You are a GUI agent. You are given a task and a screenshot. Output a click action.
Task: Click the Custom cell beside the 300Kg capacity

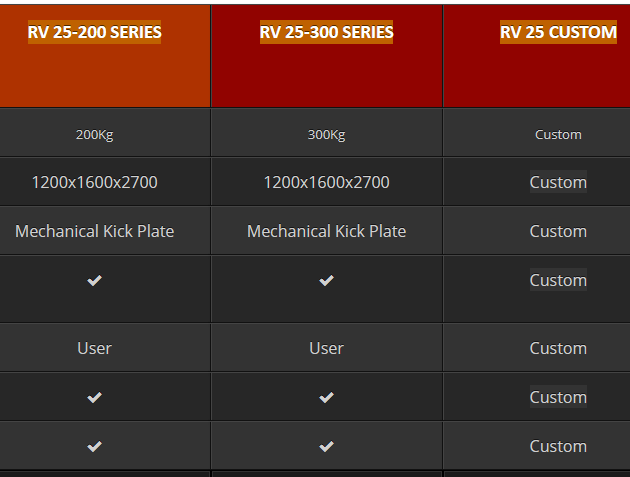tap(558, 135)
